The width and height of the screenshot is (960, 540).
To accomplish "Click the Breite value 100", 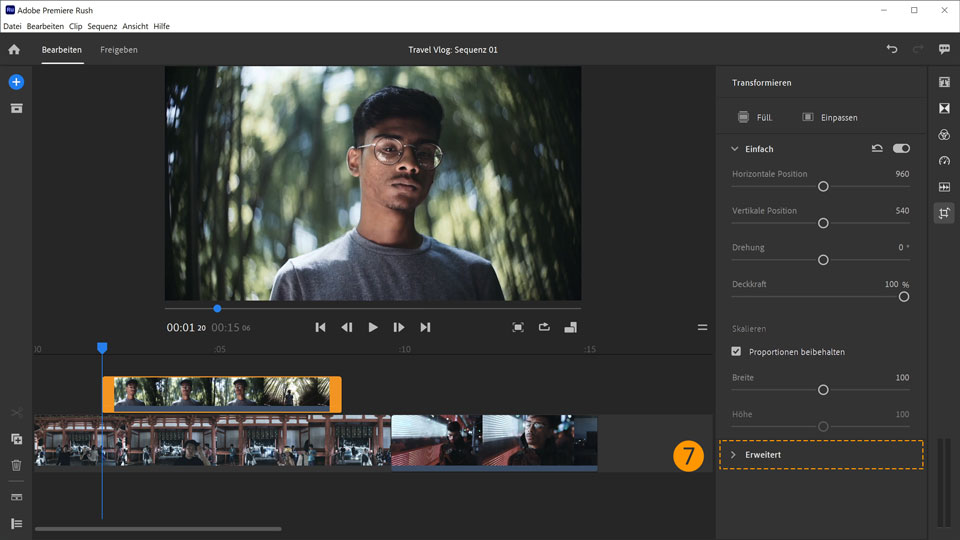I will click(902, 377).
